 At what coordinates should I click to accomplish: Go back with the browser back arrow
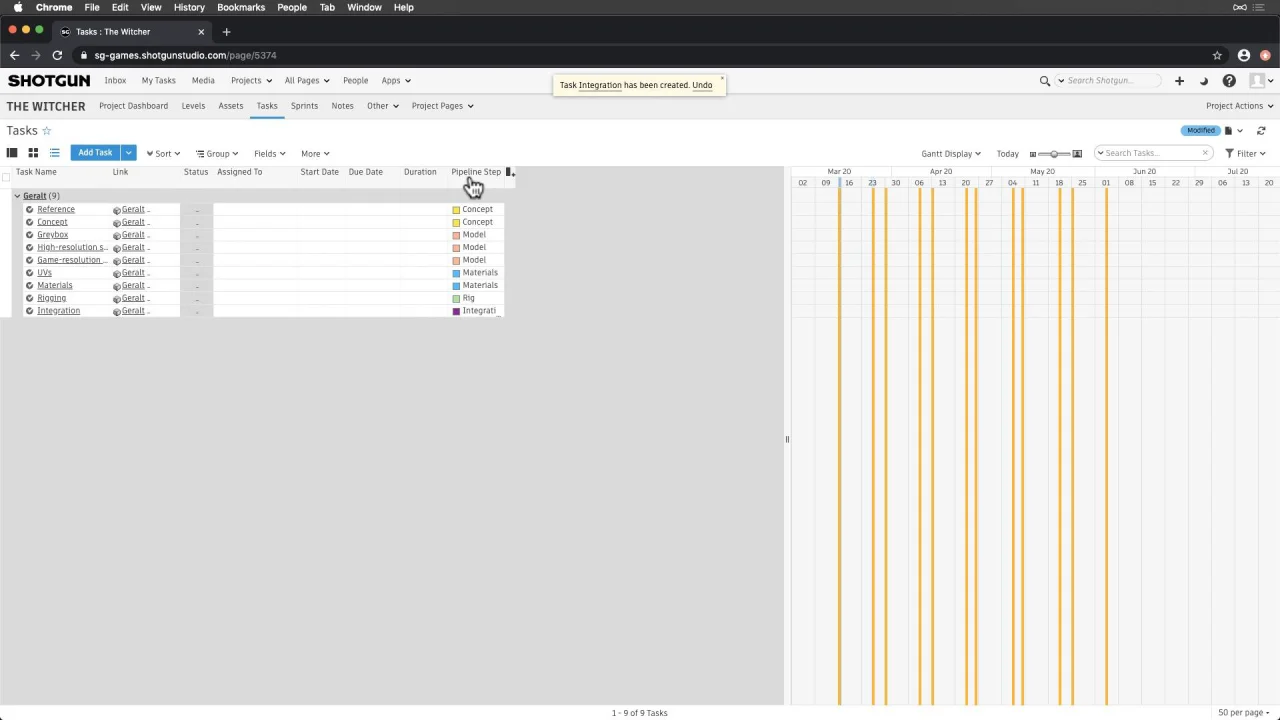(x=14, y=55)
